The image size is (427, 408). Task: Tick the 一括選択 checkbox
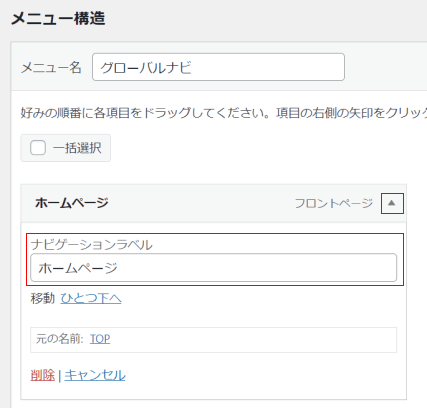click(38, 148)
